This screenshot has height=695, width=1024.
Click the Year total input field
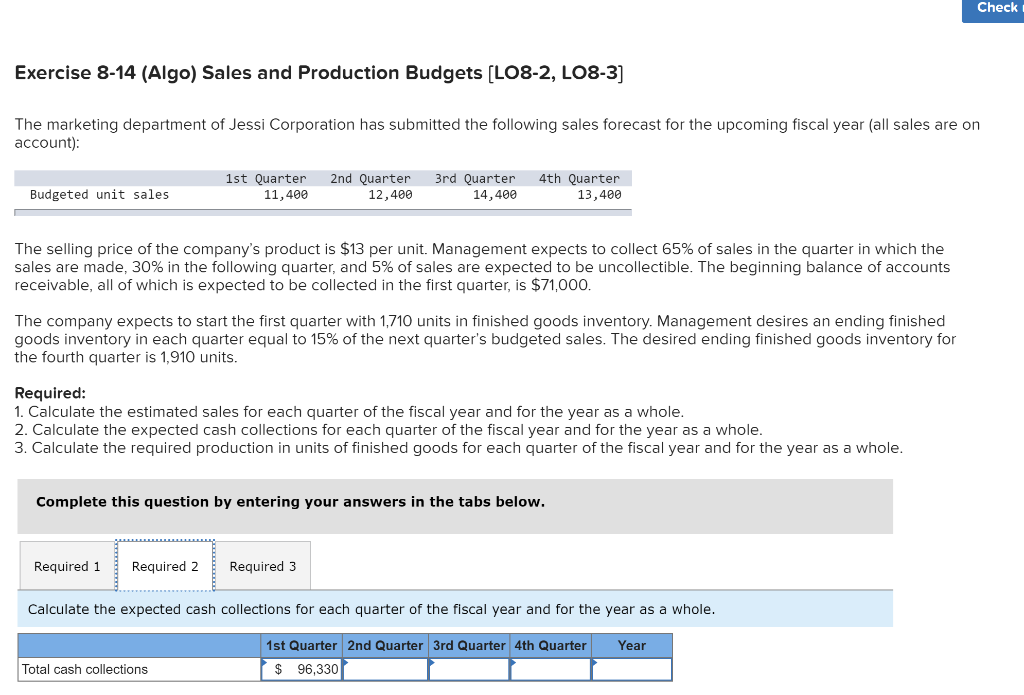(x=634, y=669)
